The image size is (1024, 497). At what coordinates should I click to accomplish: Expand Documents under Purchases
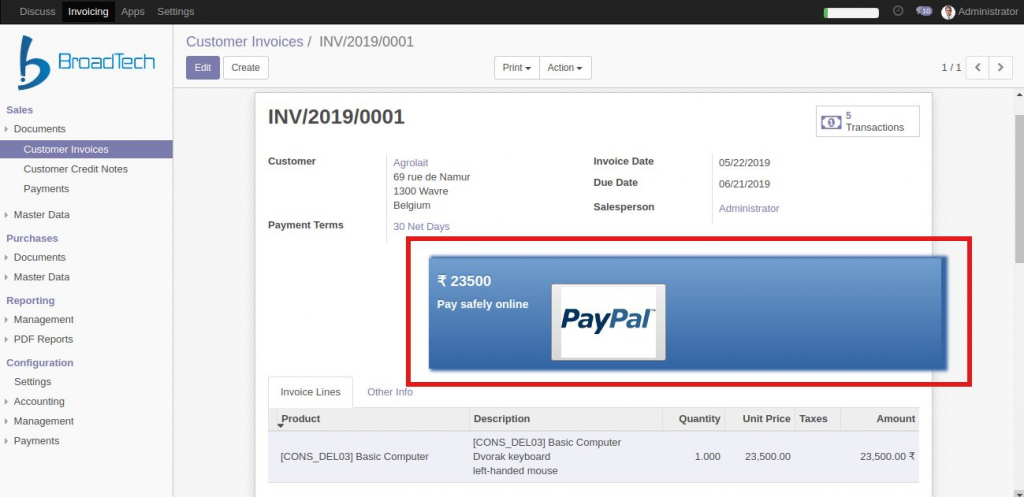[x=39, y=257]
